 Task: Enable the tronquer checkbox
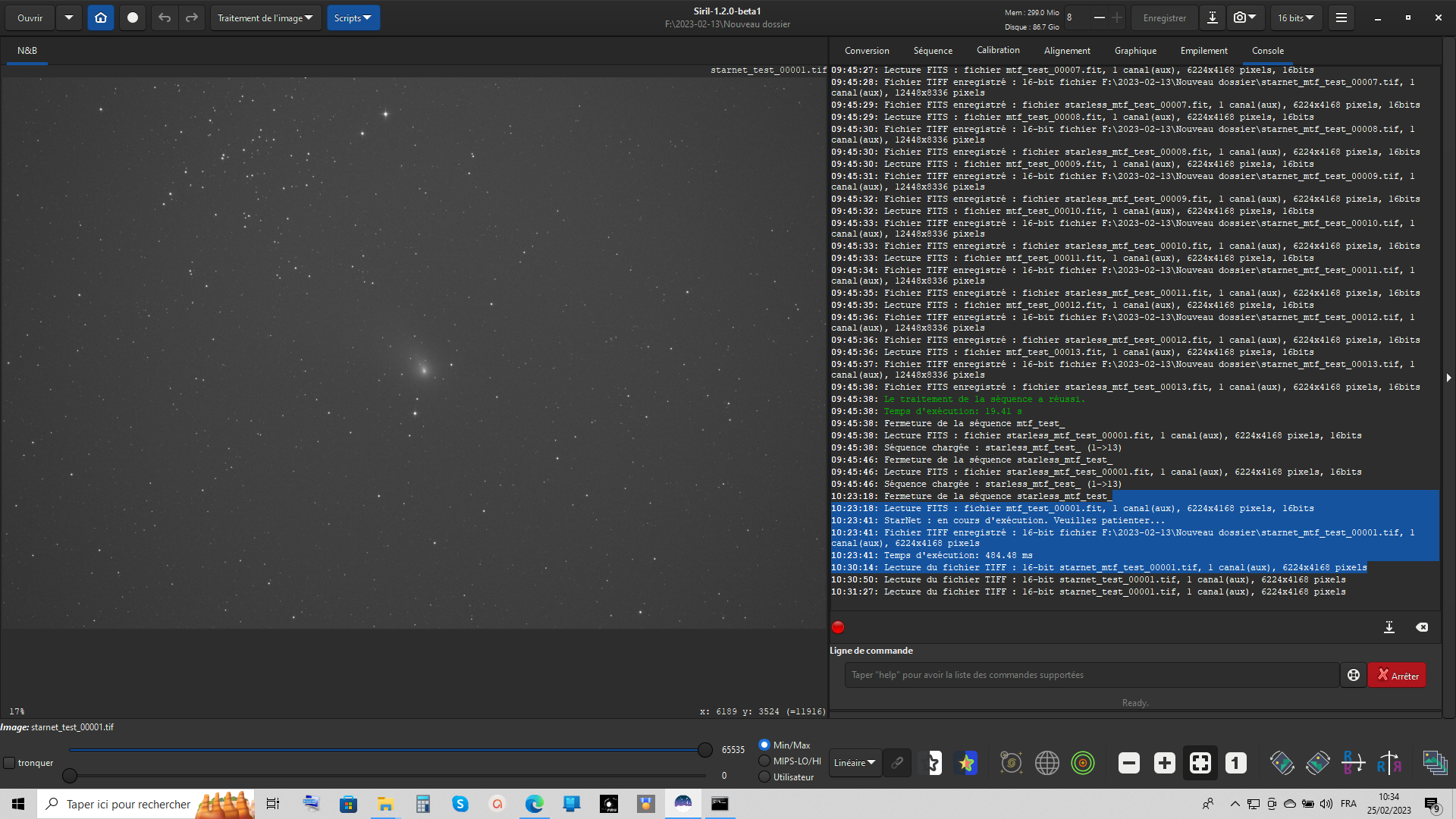click(10, 763)
